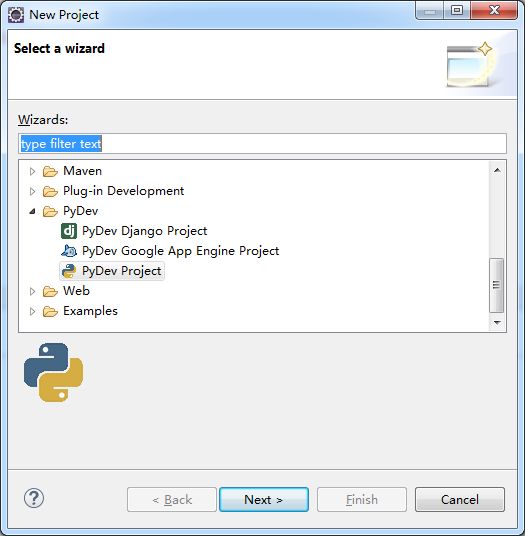Expand the Maven category
Viewport: 525px width, 536px height.
coord(32,171)
